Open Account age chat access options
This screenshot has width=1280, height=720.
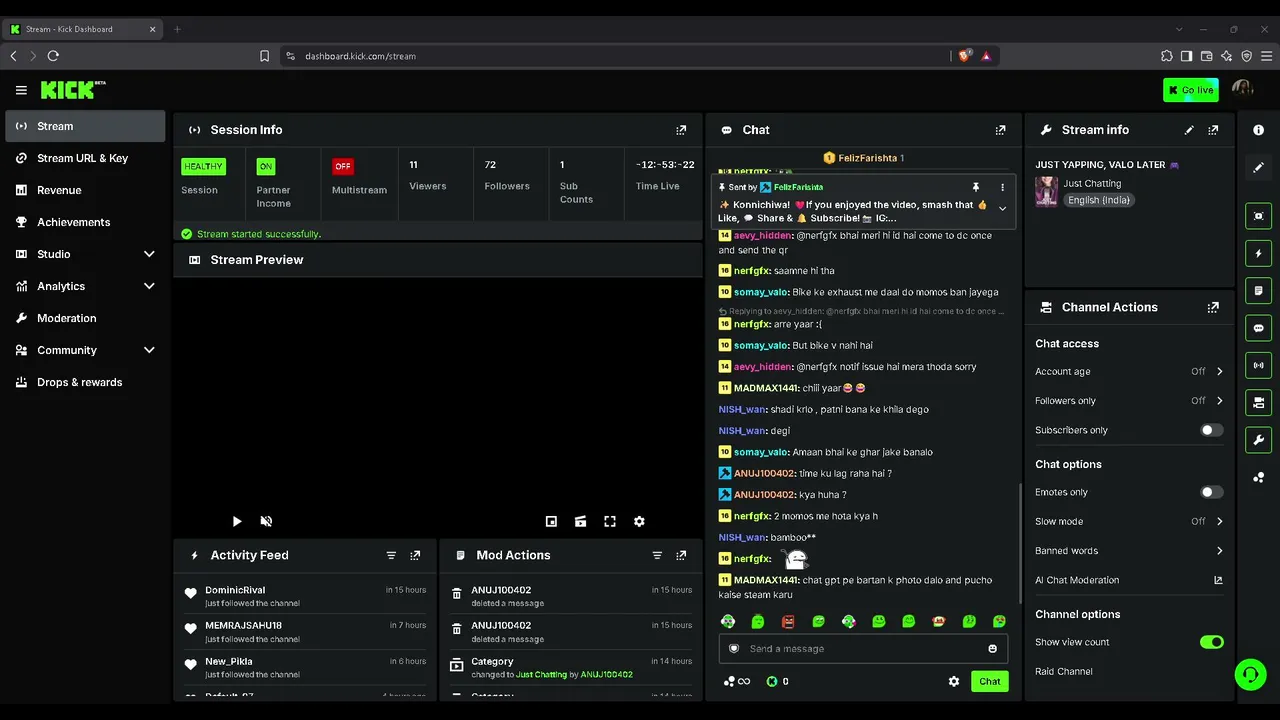click(x=1129, y=371)
